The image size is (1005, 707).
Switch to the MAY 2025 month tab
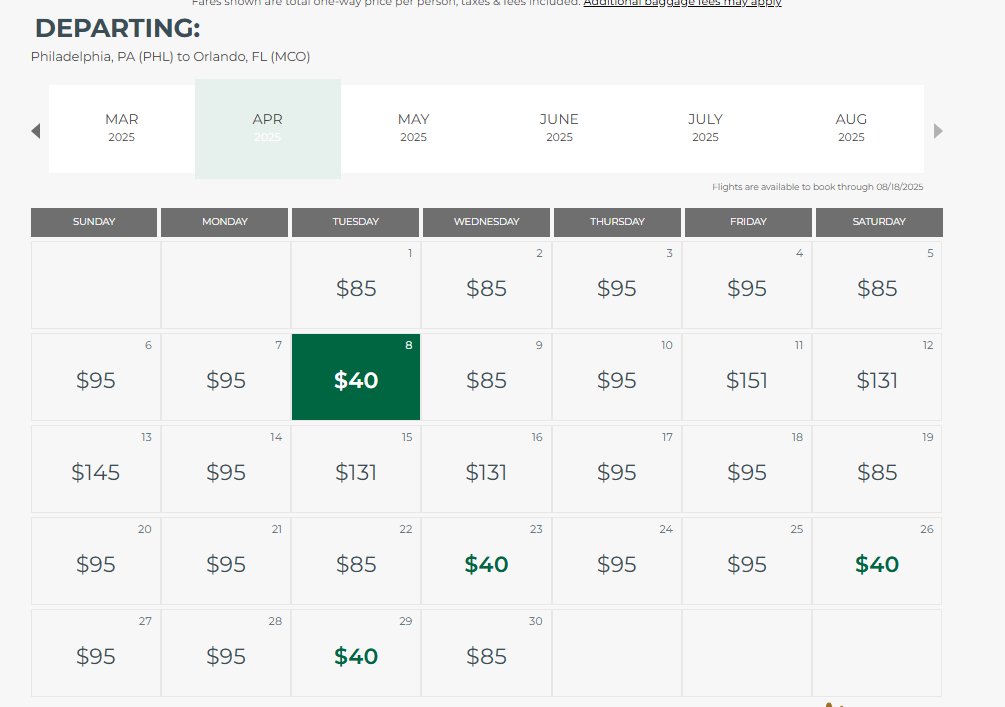pyautogui.click(x=413, y=128)
